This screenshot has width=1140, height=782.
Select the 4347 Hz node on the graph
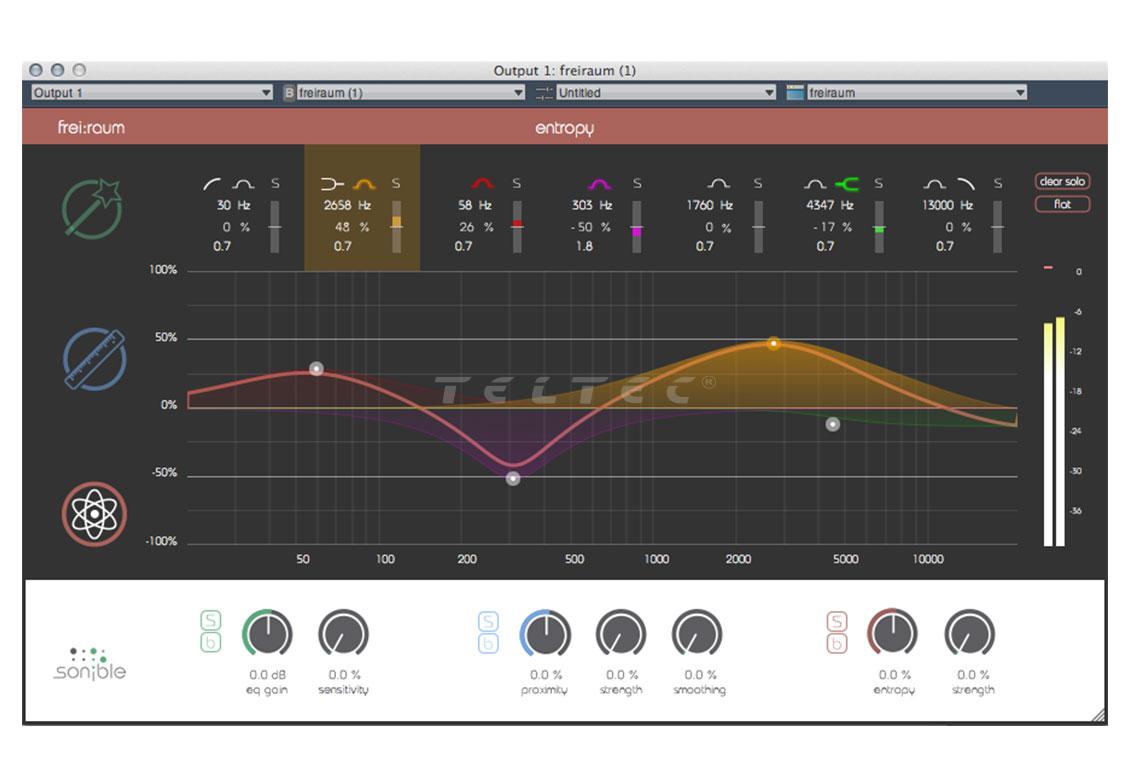833,424
